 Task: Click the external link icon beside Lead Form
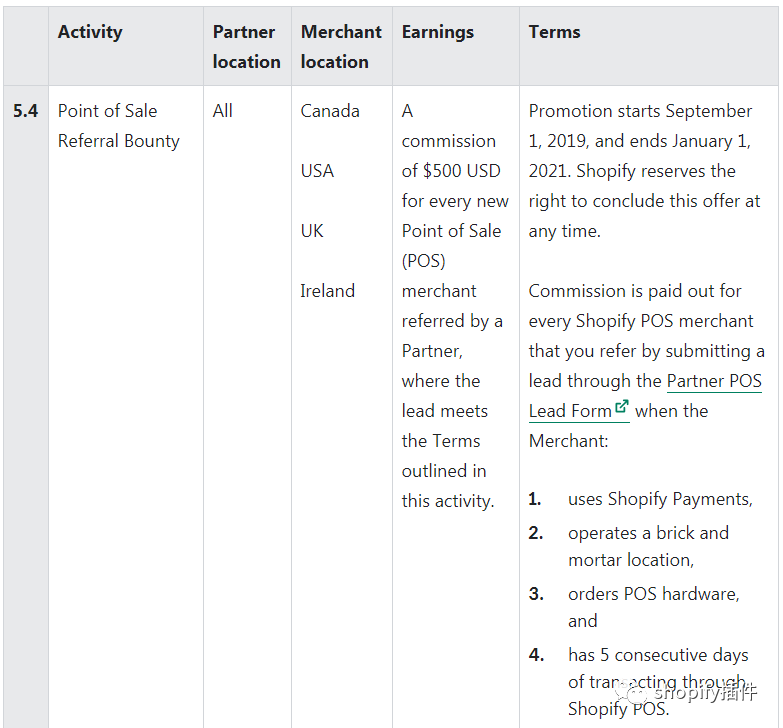click(x=622, y=407)
